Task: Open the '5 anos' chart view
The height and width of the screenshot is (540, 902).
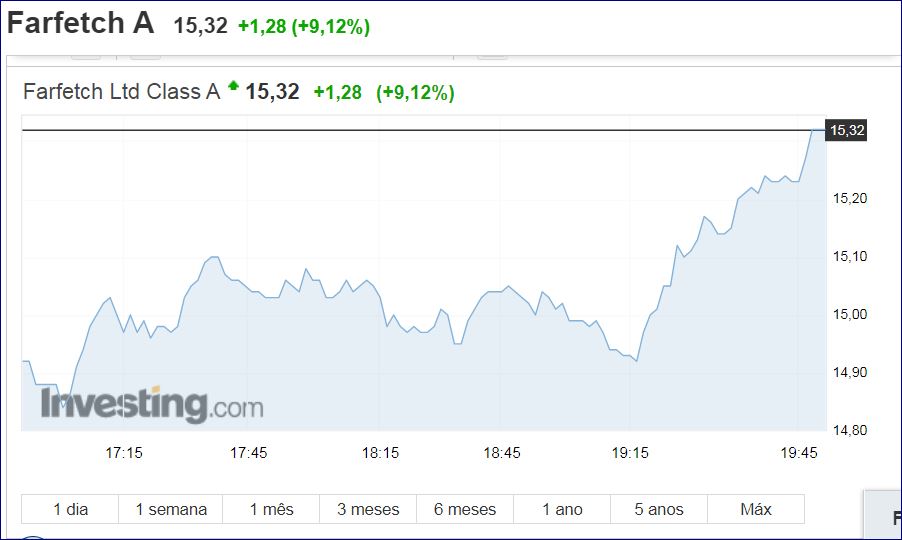Action: (659, 509)
